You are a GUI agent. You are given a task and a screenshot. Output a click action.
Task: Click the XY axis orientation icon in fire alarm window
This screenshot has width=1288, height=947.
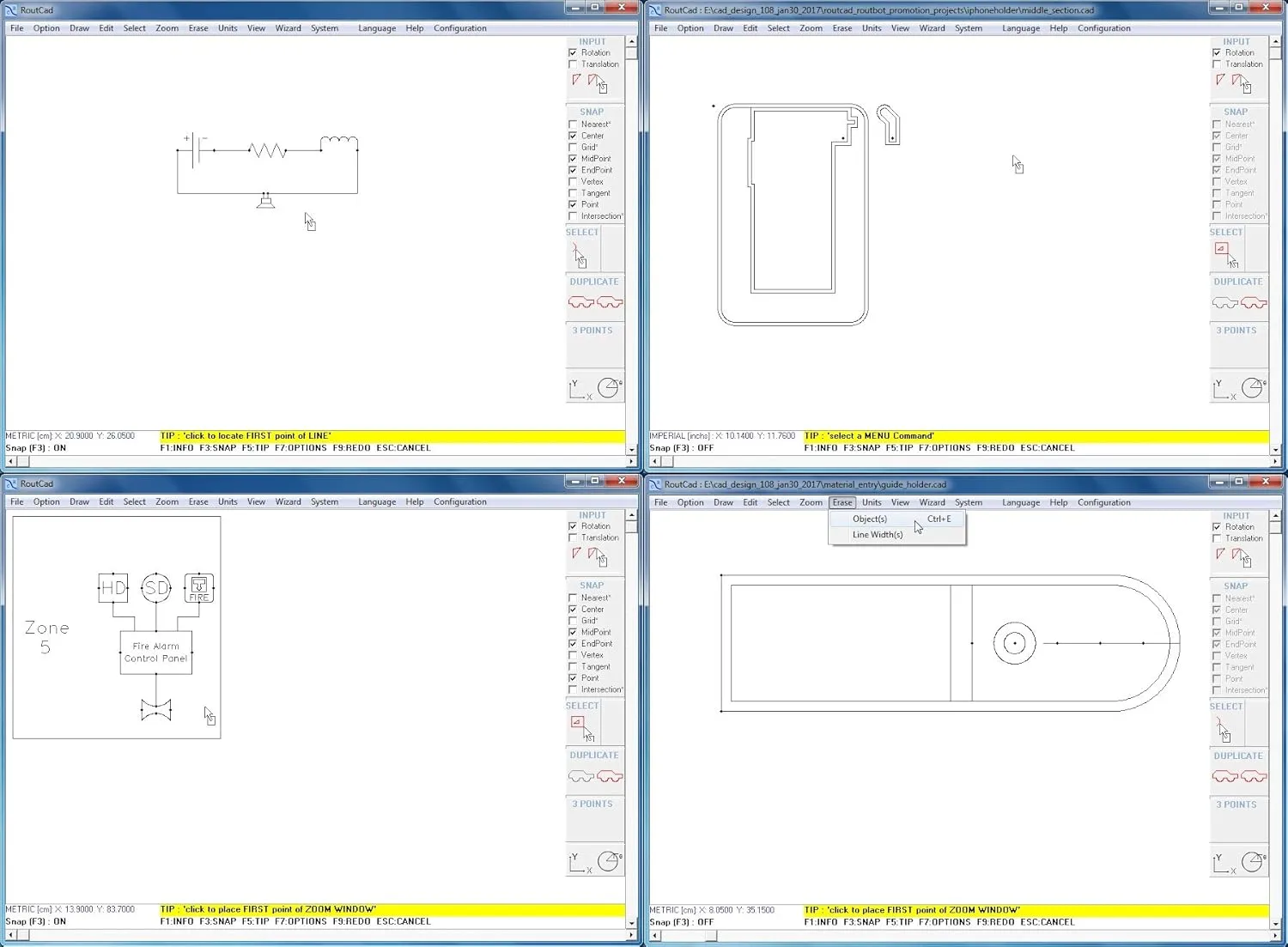[x=577, y=863]
